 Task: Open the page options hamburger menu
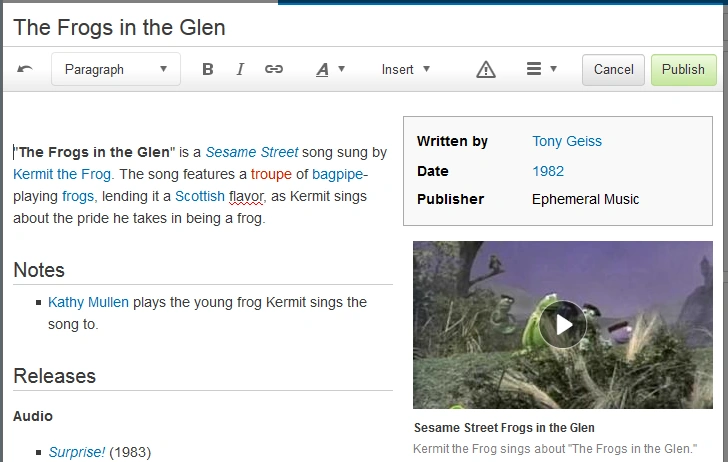pyautogui.click(x=541, y=69)
